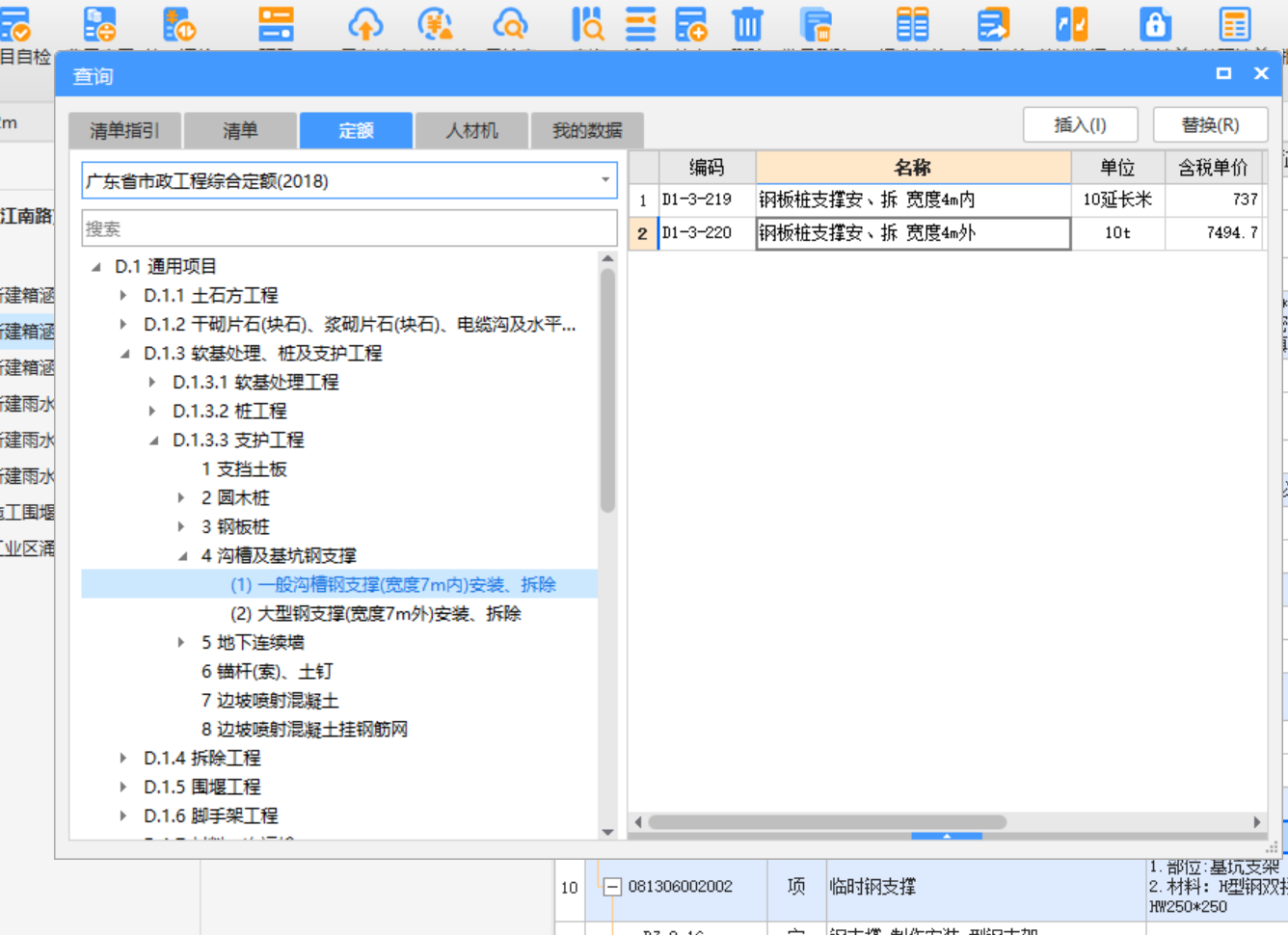Collapse the D.1 通用项目 node

[95, 267]
